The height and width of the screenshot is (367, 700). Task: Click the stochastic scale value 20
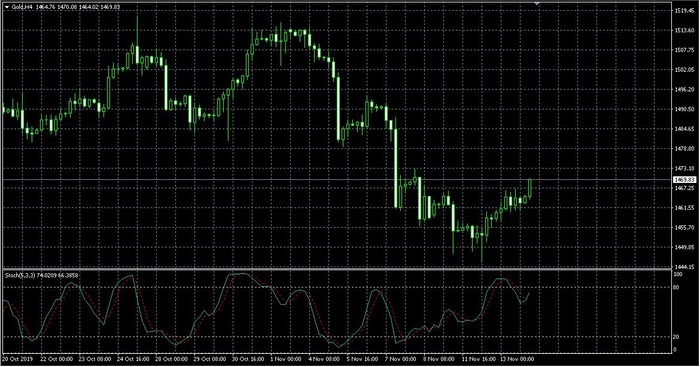(x=676, y=337)
